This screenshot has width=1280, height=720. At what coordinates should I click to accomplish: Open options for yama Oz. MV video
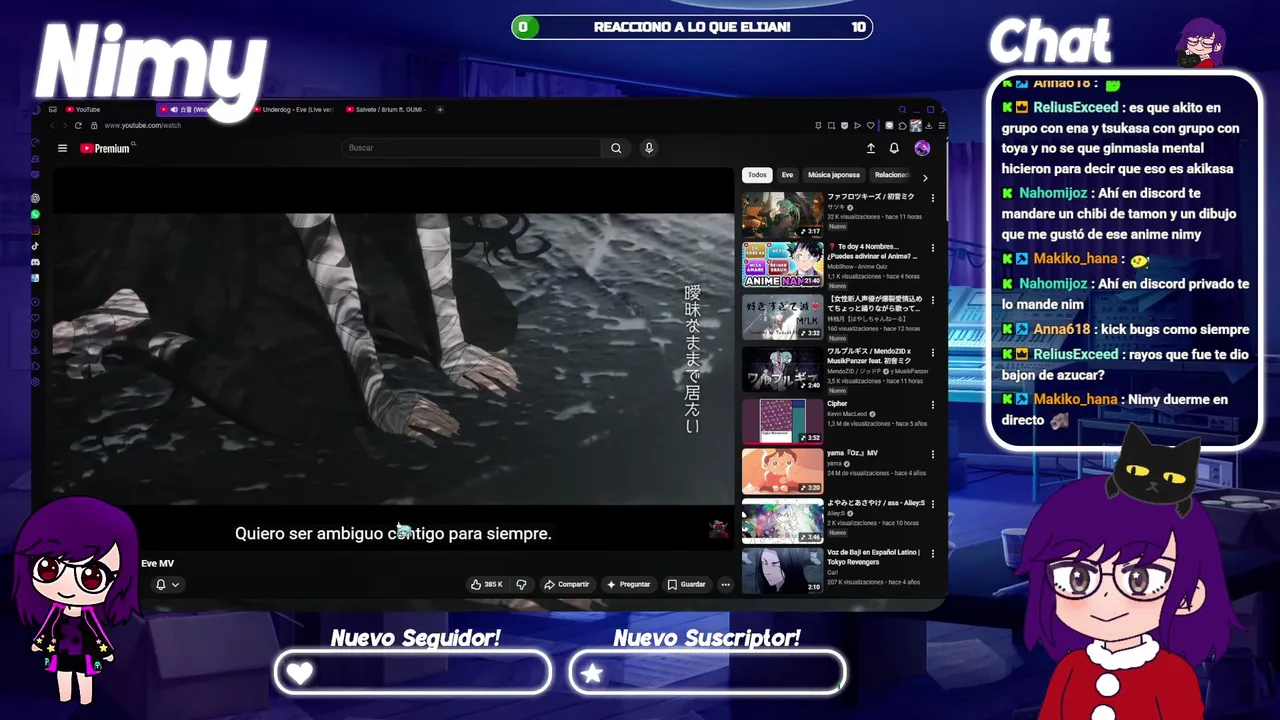[x=933, y=454]
